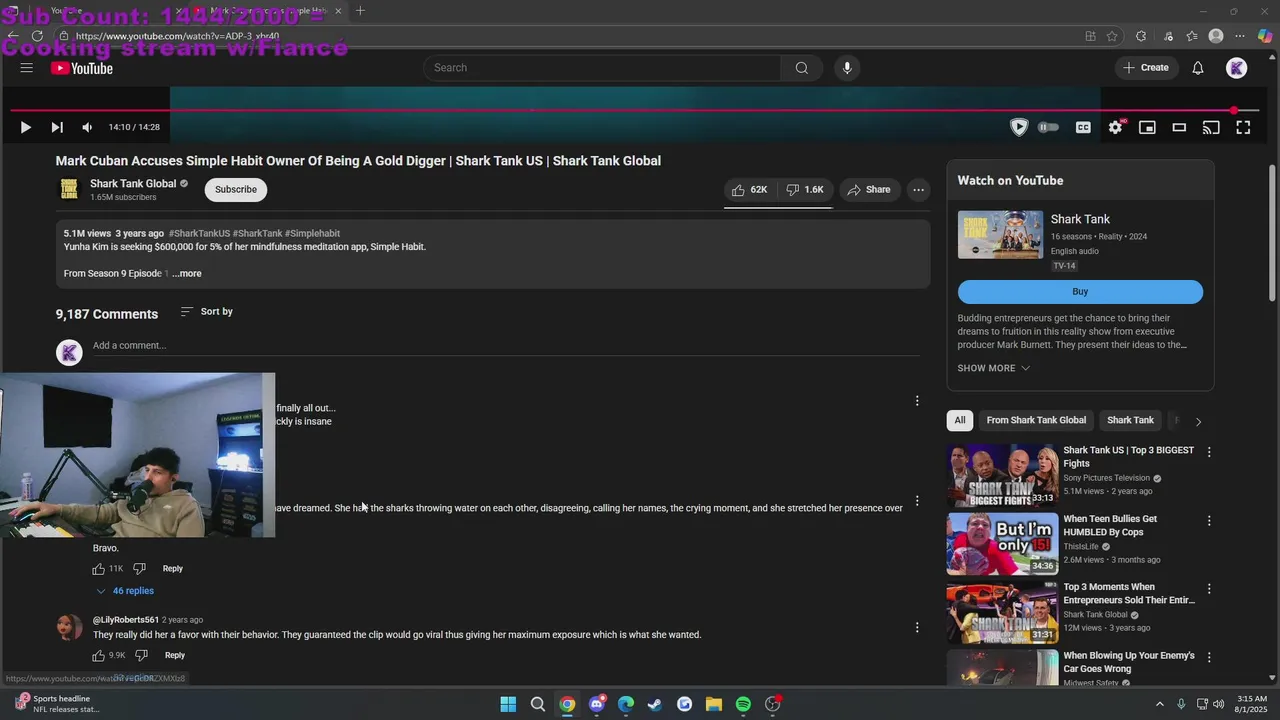
Task: Reply to LilyRoberts561's comment
Action: tap(175, 656)
